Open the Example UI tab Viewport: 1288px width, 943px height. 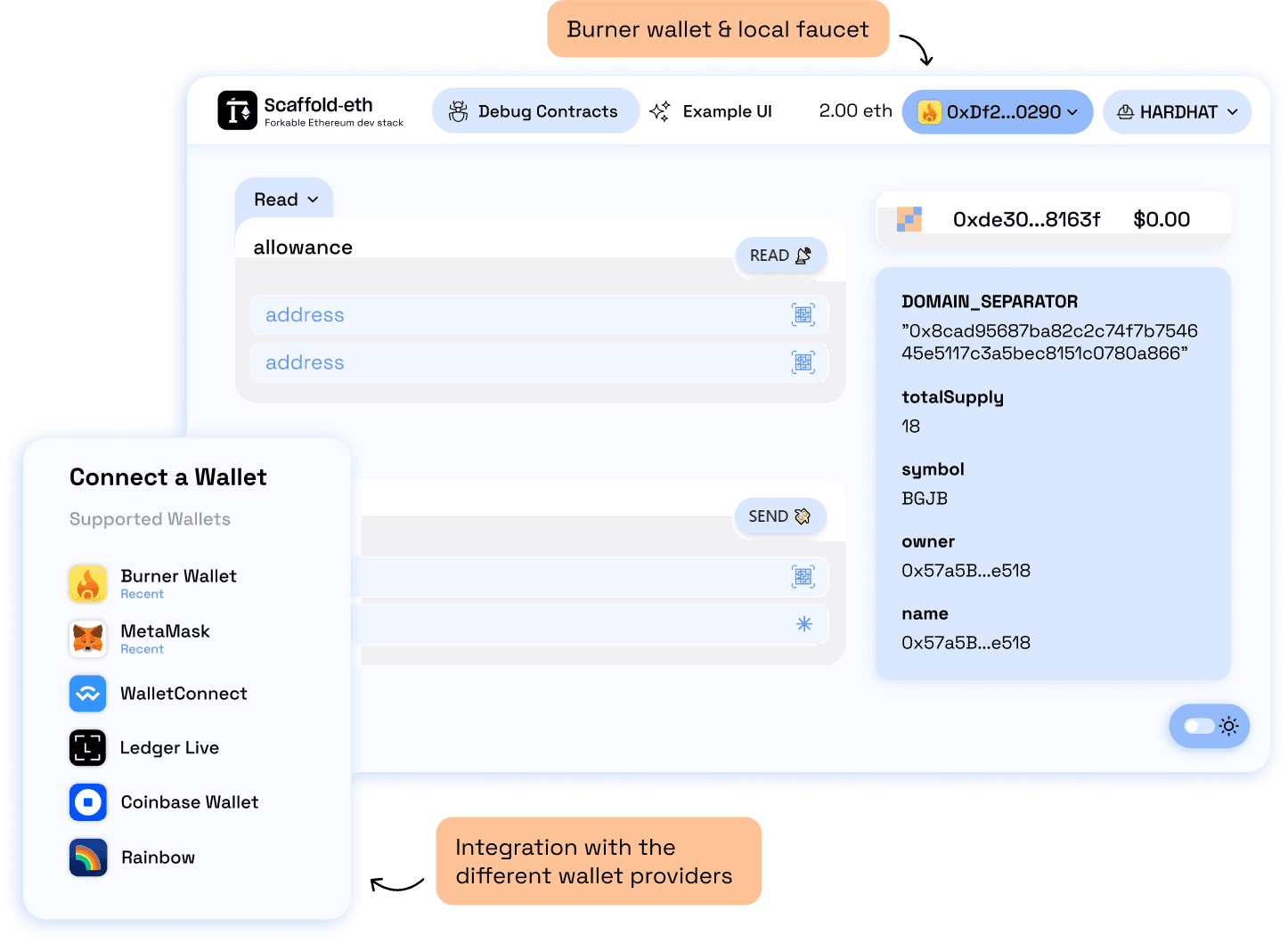point(711,111)
